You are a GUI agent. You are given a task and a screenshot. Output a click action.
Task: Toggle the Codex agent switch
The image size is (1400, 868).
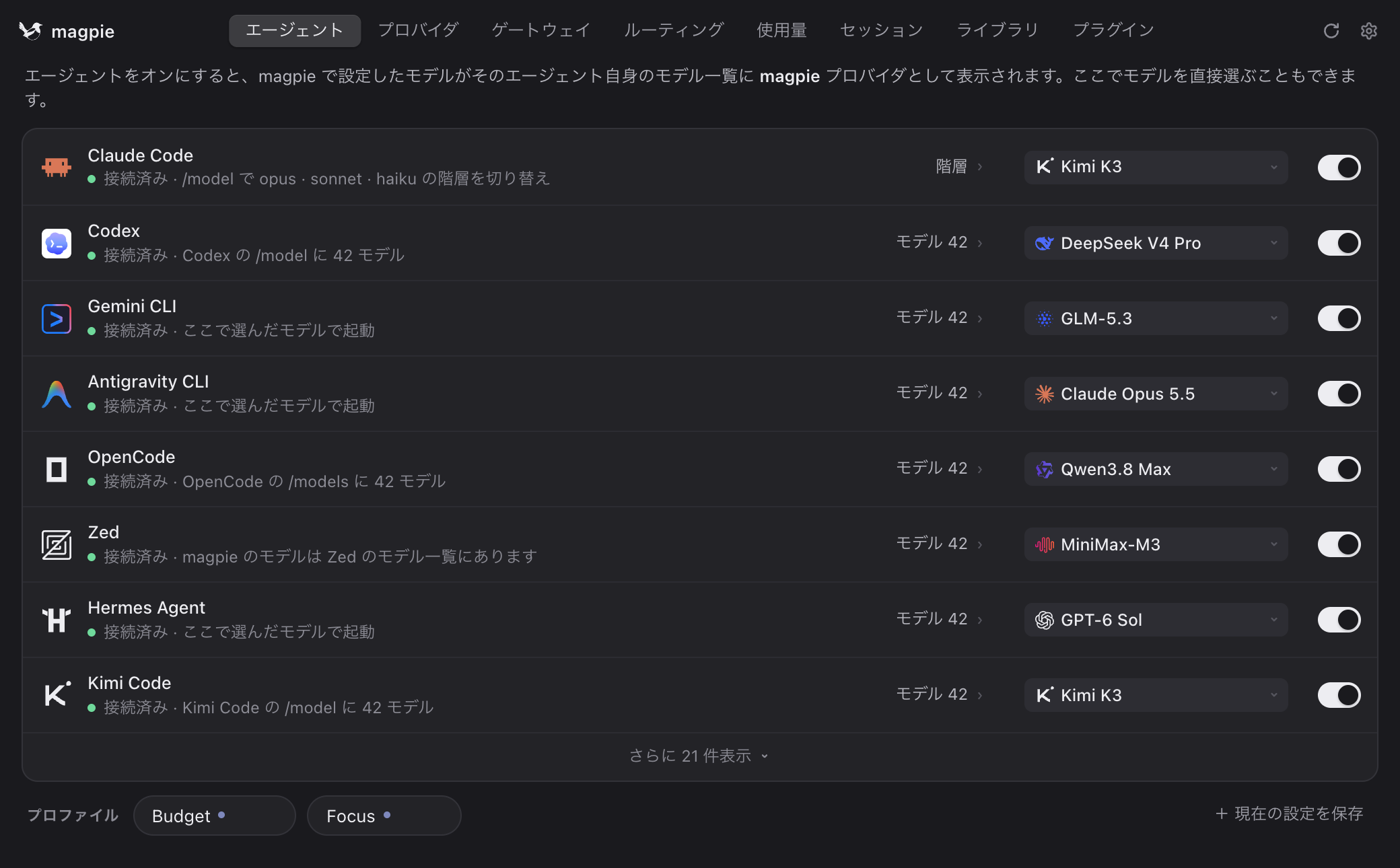[x=1339, y=243]
